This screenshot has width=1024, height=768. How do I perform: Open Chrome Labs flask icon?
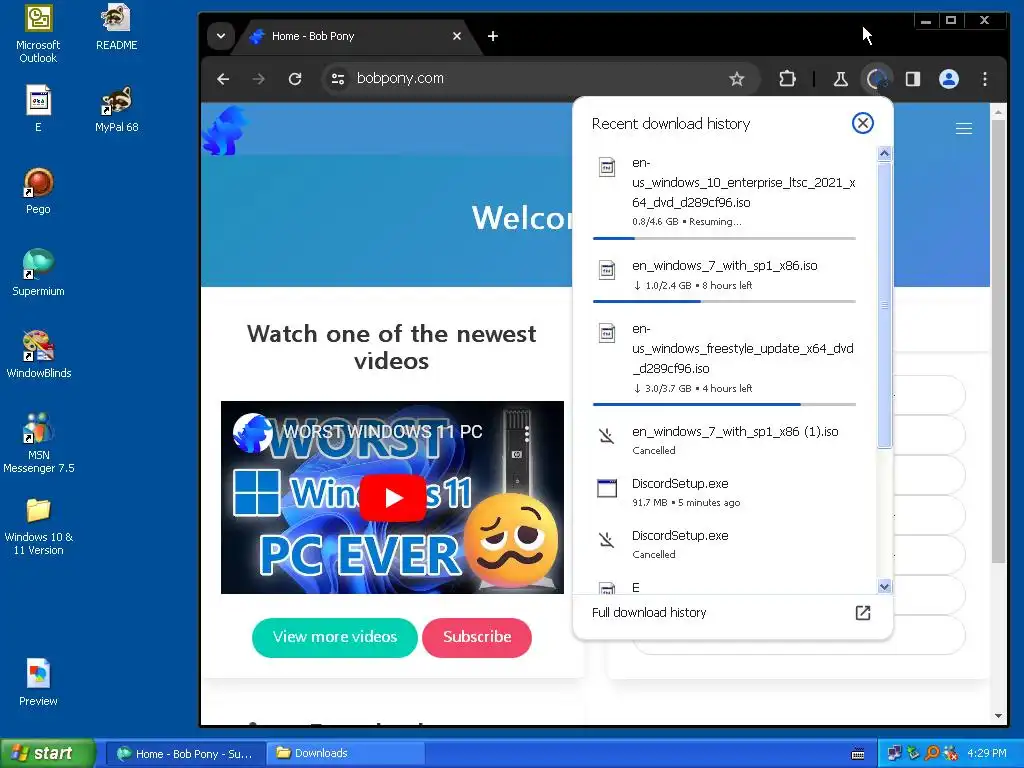(x=840, y=79)
